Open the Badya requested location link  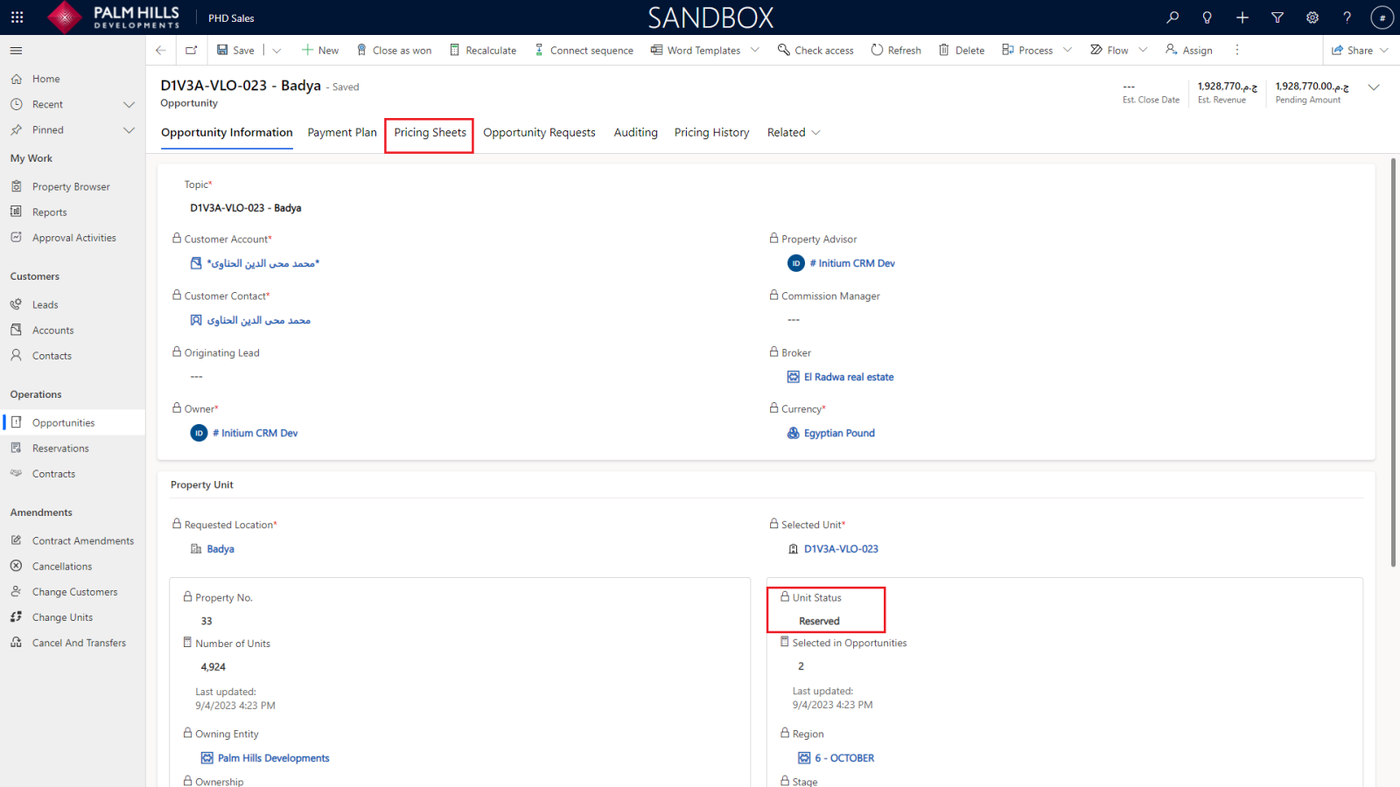point(220,549)
